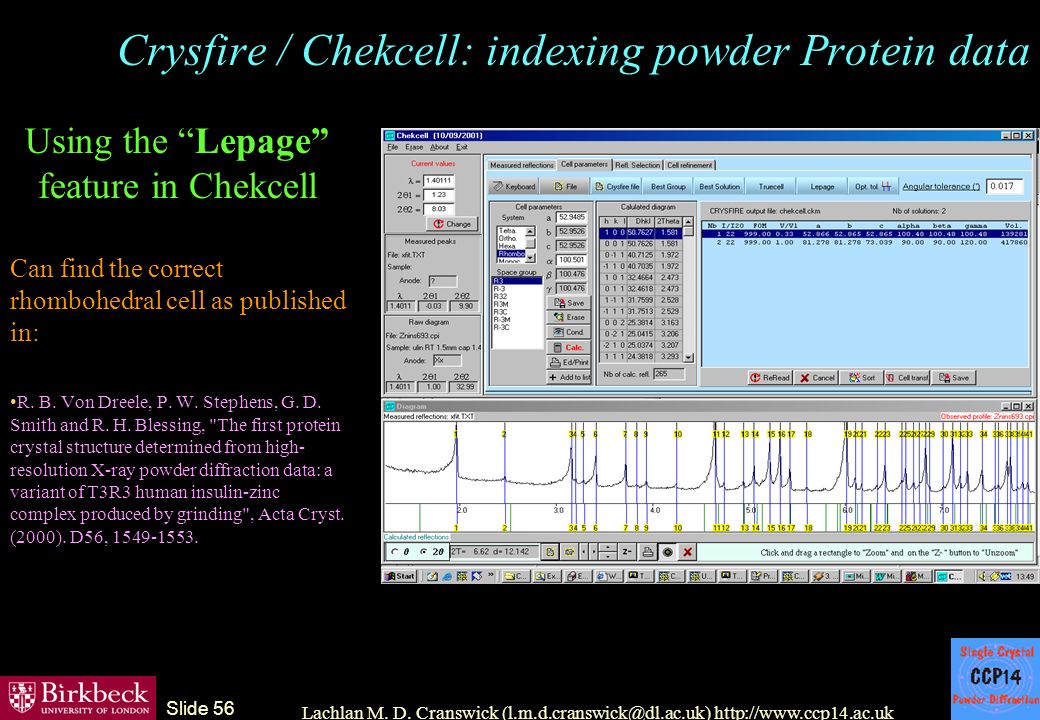Click the Cancel button with red X
The image size is (1040, 720).
[817, 378]
